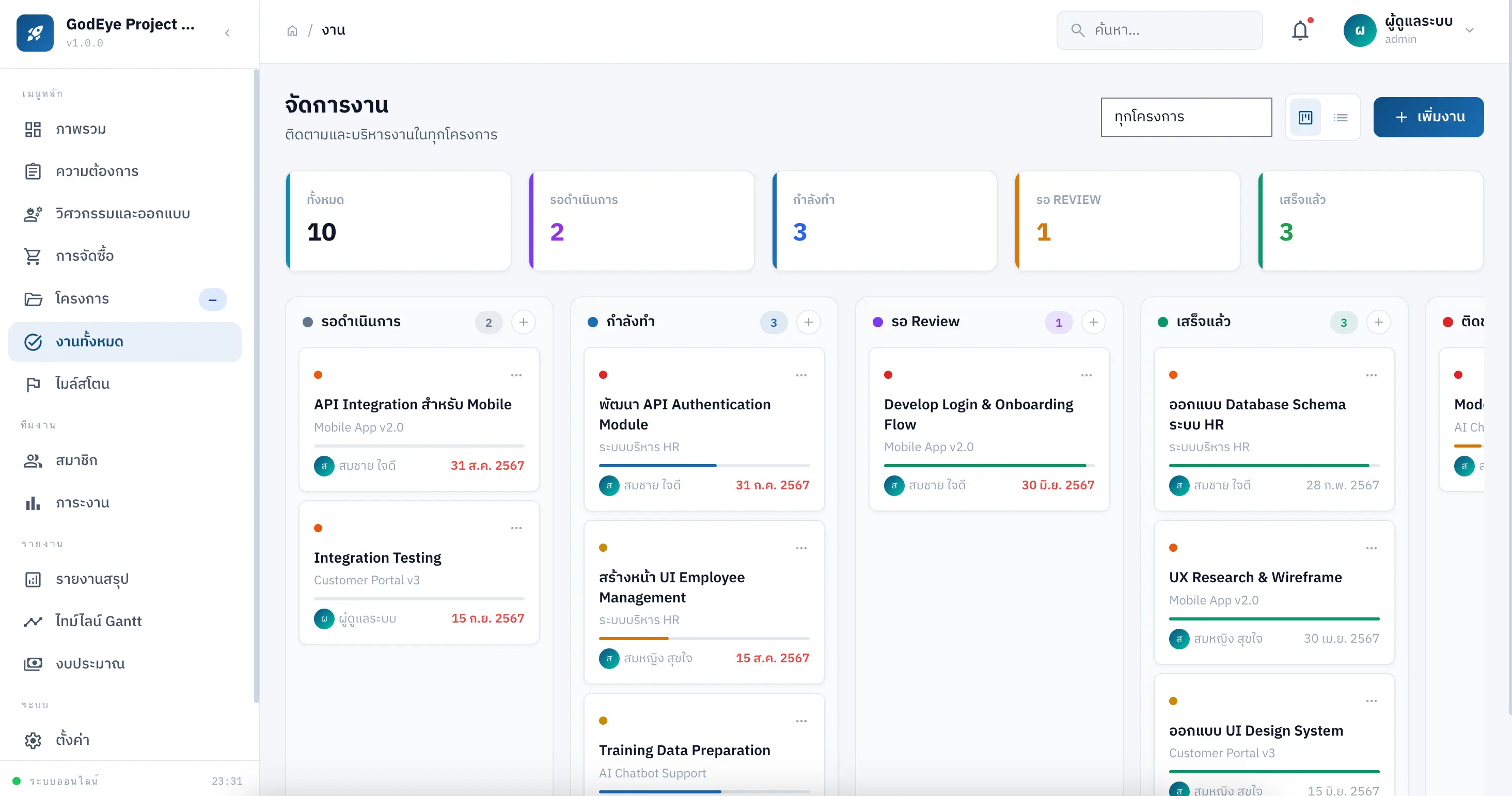
Task: Click due date 31 ส.ค. 2567
Action: pos(487,466)
